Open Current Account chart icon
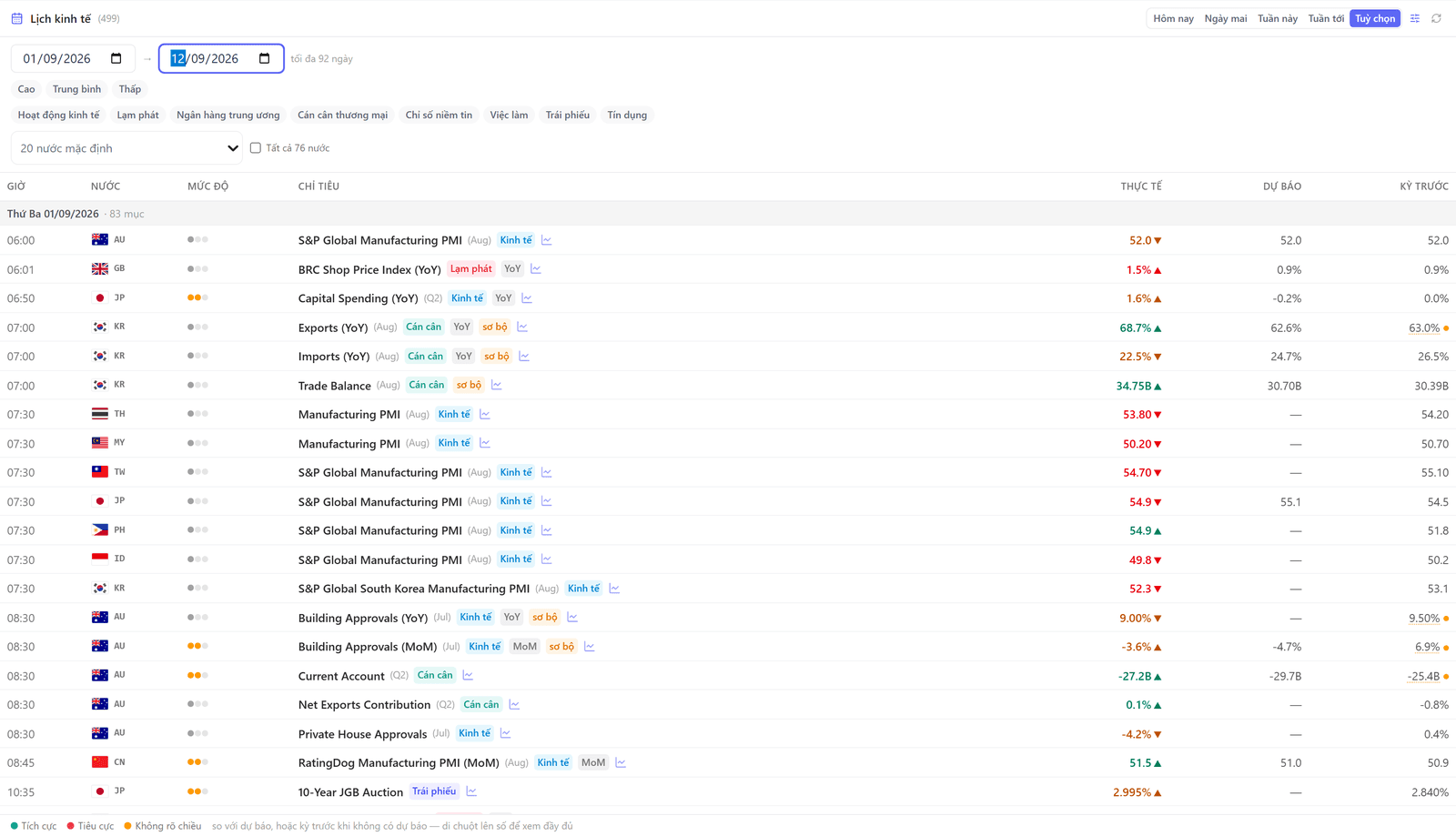The width and height of the screenshot is (1456, 836). coord(468,676)
